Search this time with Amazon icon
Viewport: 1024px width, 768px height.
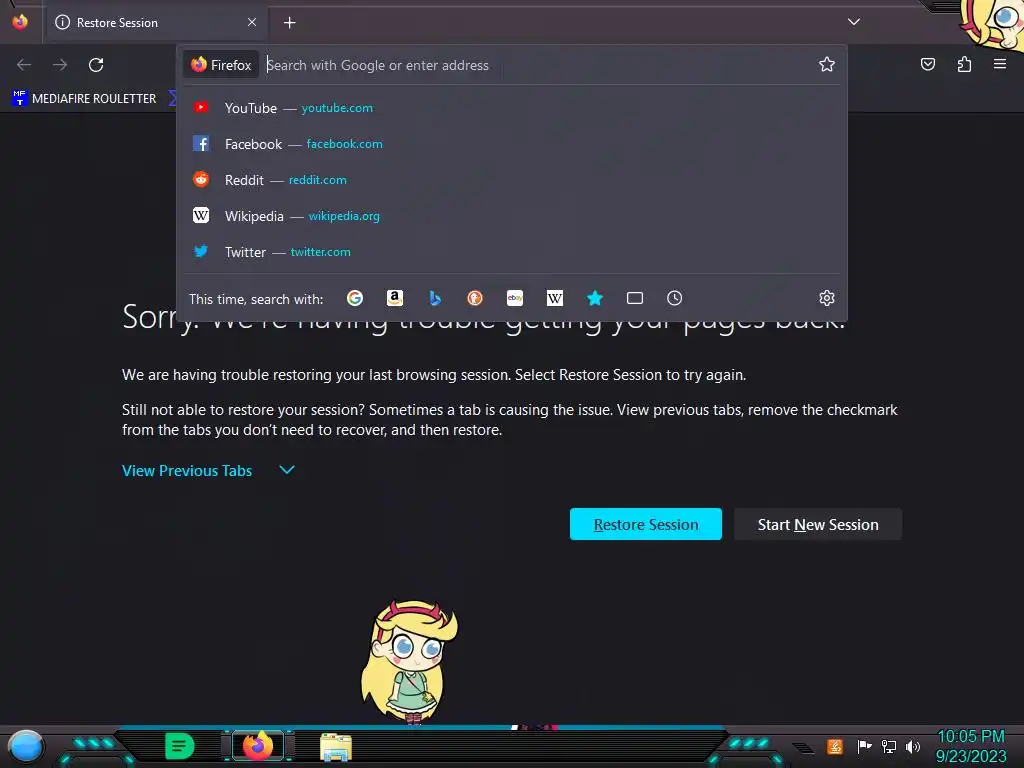click(x=394, y=298)
